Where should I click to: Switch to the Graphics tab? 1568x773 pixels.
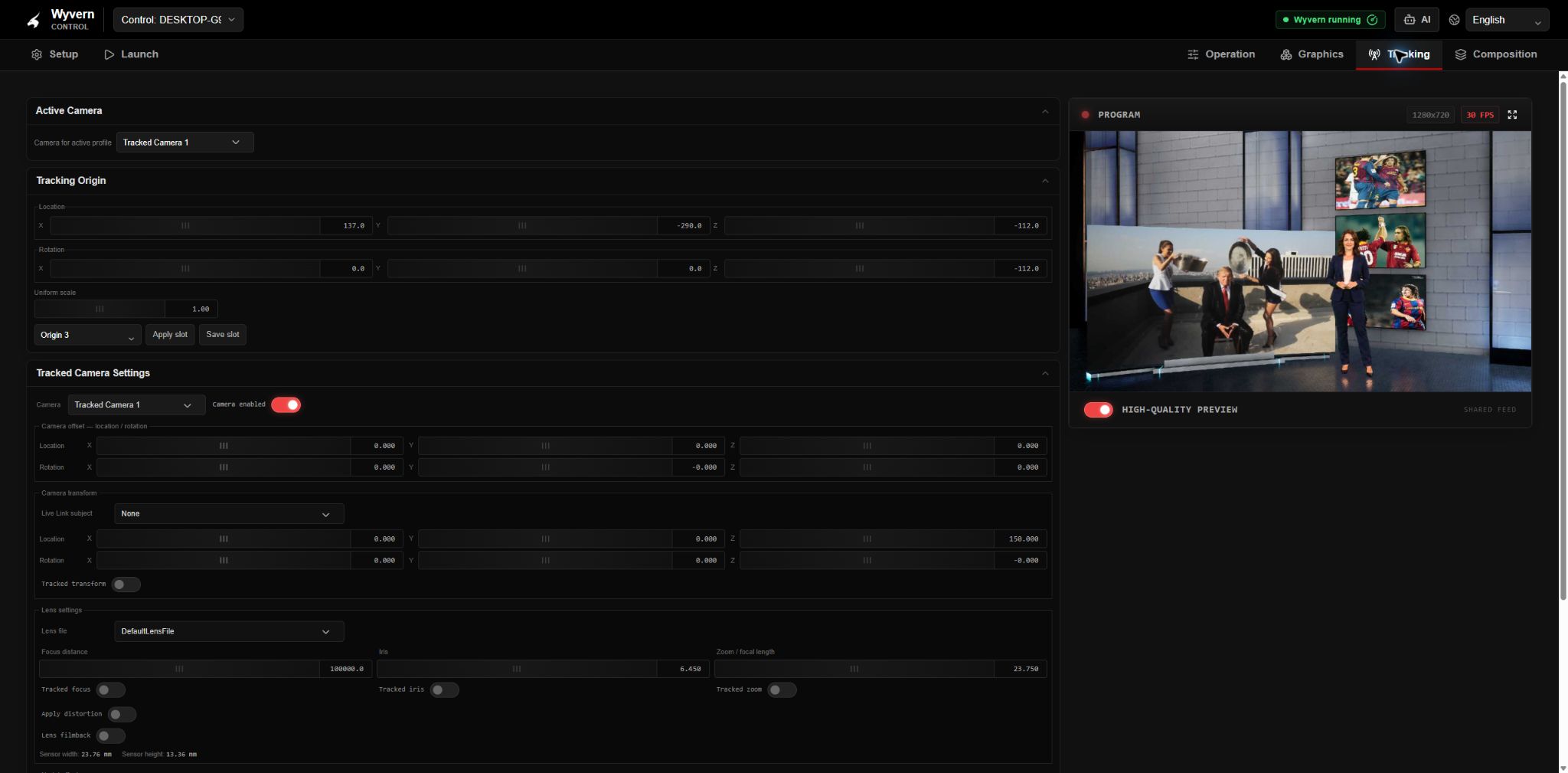tap(1312, 54)
